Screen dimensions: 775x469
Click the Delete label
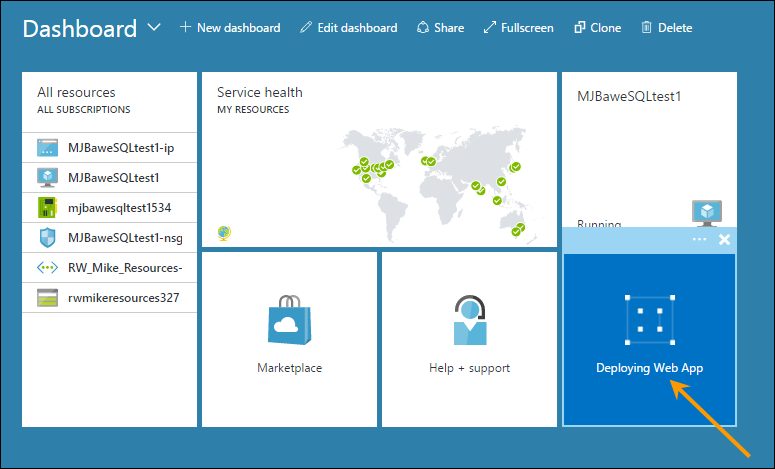(x=675, y=28)
